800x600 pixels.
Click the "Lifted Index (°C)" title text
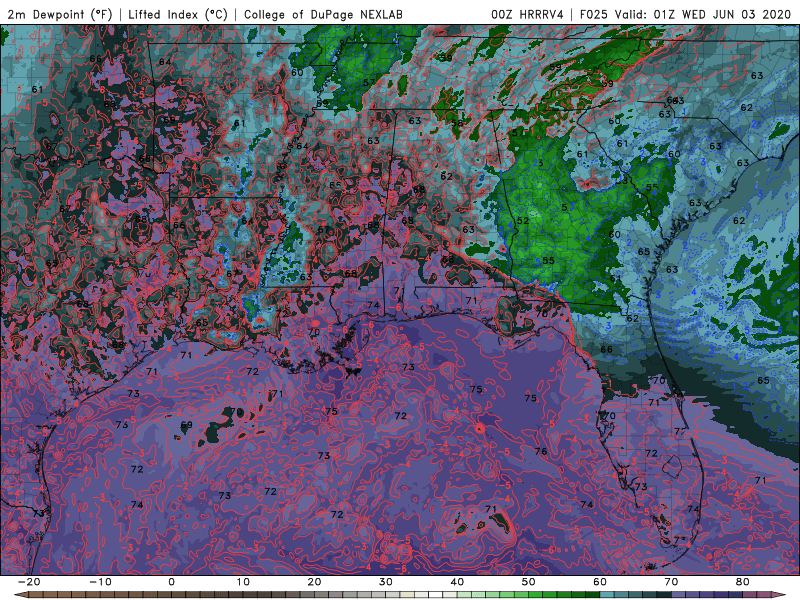pyautogui.click(x=178, y=14)
